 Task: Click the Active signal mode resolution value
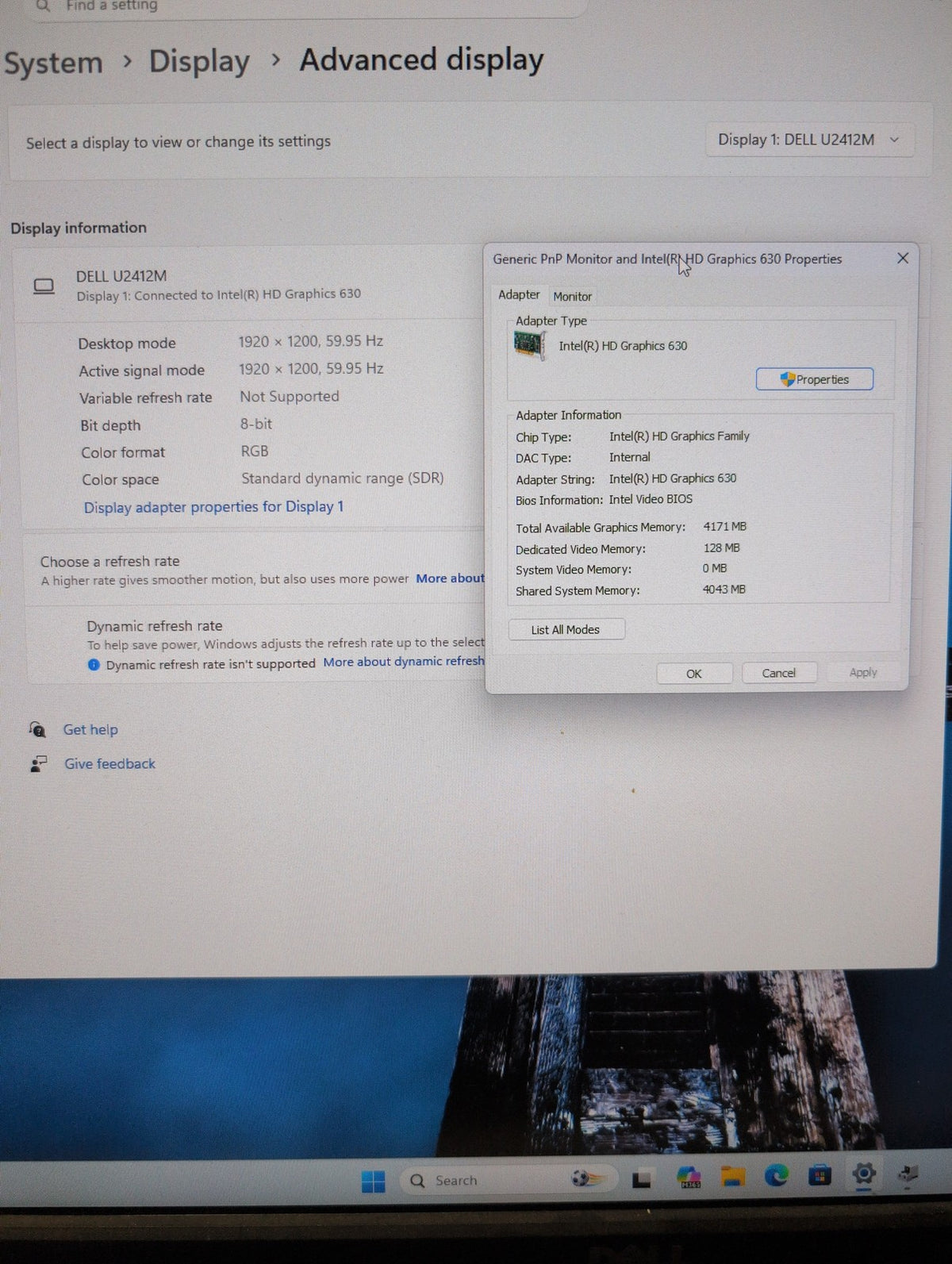pos(311,368)
